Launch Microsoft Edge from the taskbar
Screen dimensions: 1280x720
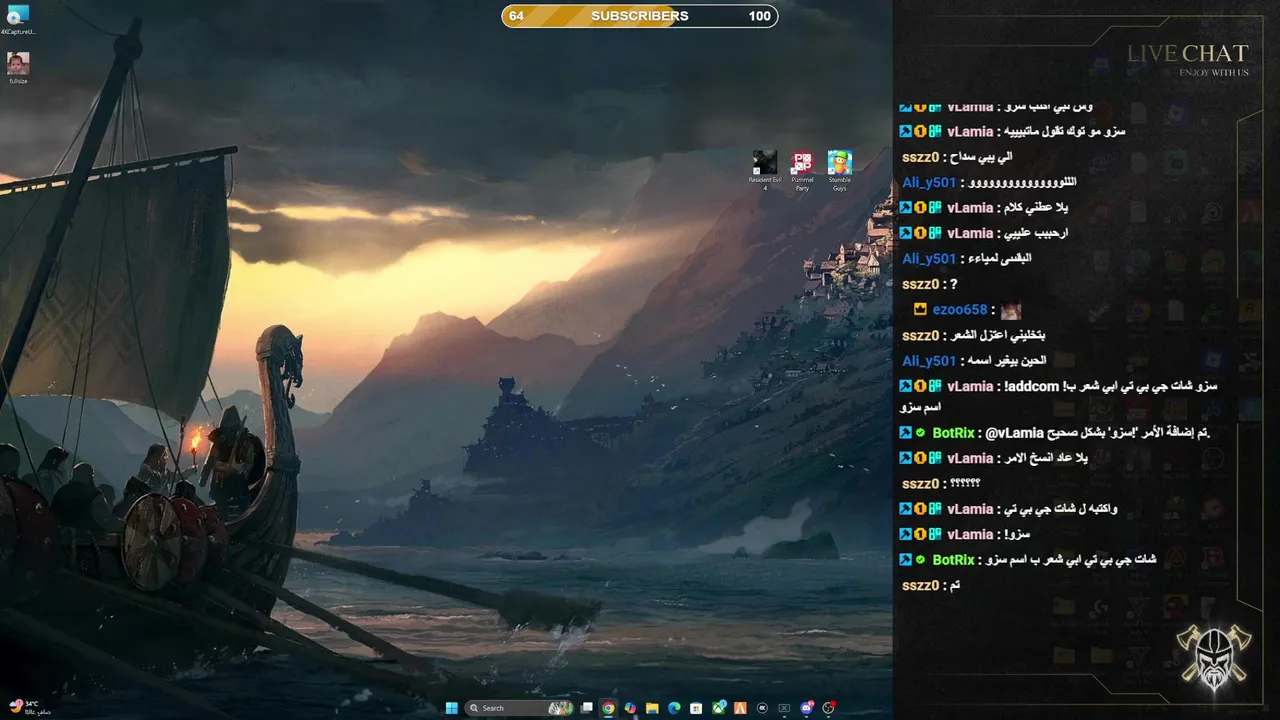pos(674,708)
